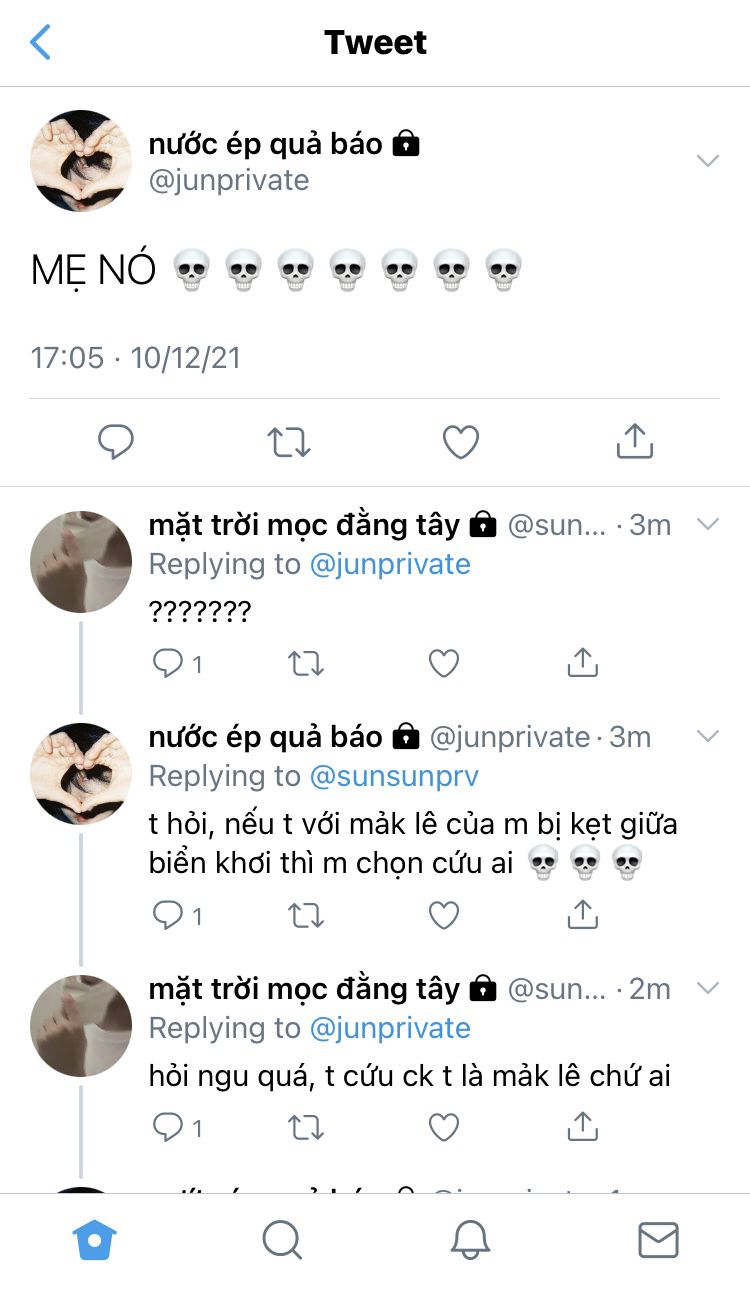Expand options chevron on the ??????? reply
The width and height of the screenshot is (750, 1292).
pos(708,524)
